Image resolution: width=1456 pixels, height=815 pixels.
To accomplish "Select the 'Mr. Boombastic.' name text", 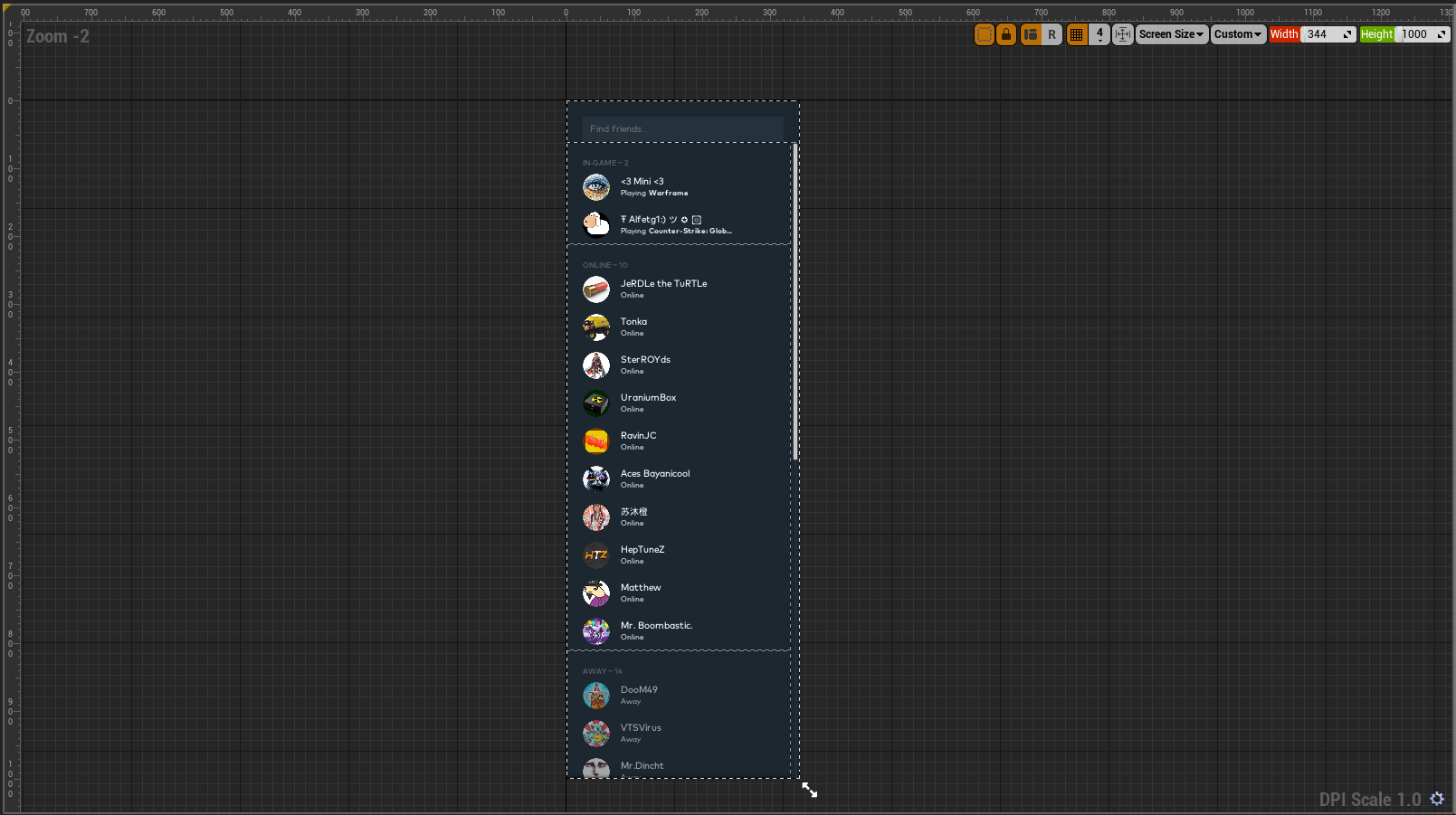I will 657,625.
